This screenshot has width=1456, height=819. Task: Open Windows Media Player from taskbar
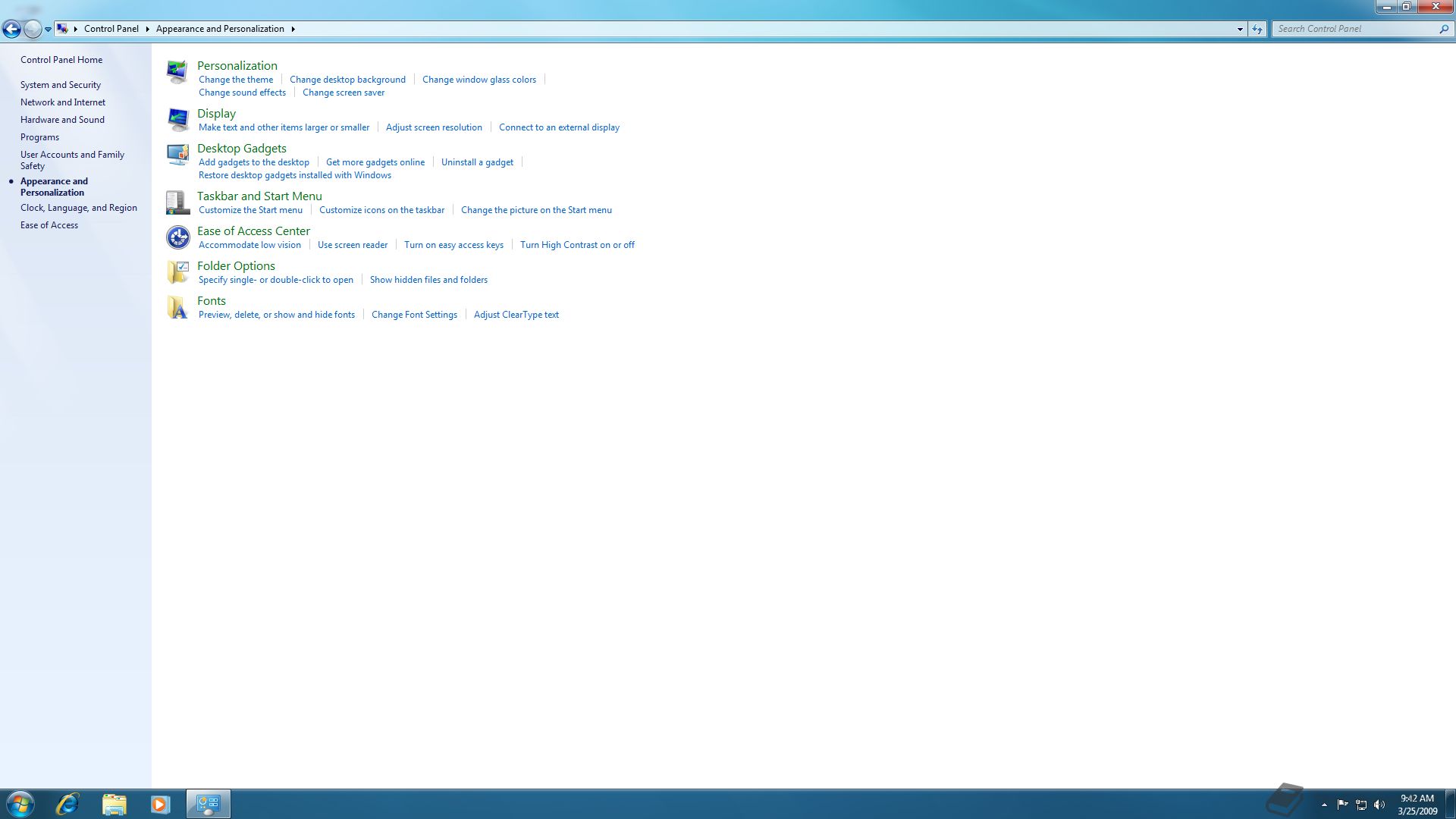(160, 804)
